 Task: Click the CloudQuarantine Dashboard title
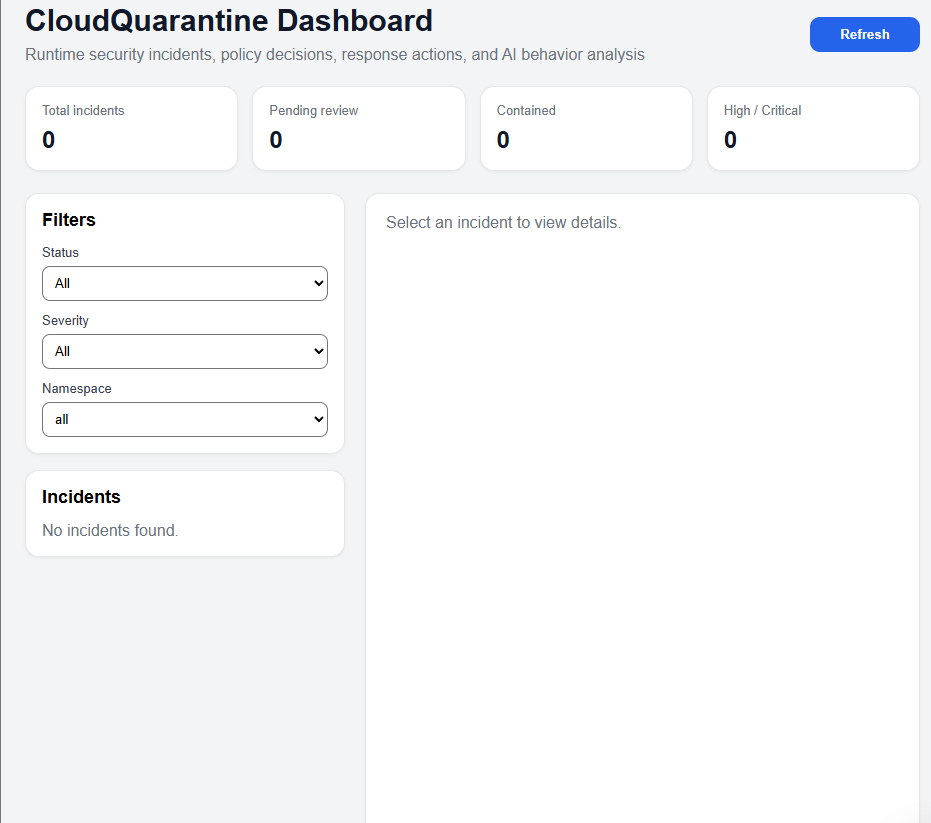click(x=229, y=20)
